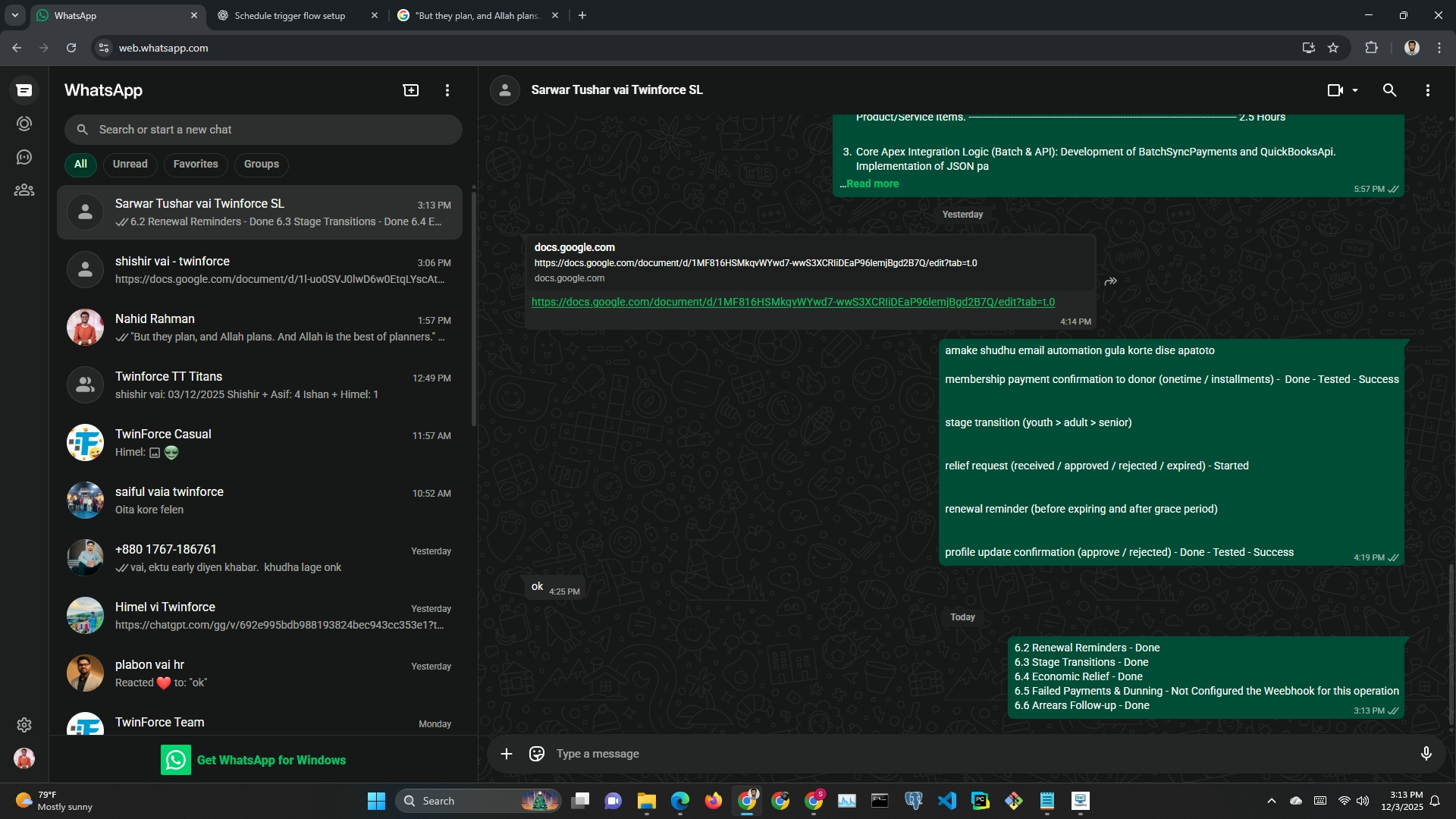This screenshot has width=1456, height=819.
Task: Open the Channels icon in sidebar
Action: pos(24,157)
